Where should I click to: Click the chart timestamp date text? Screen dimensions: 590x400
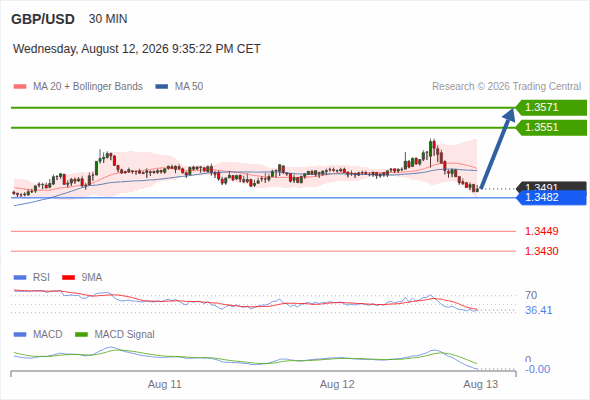point(137,49)
